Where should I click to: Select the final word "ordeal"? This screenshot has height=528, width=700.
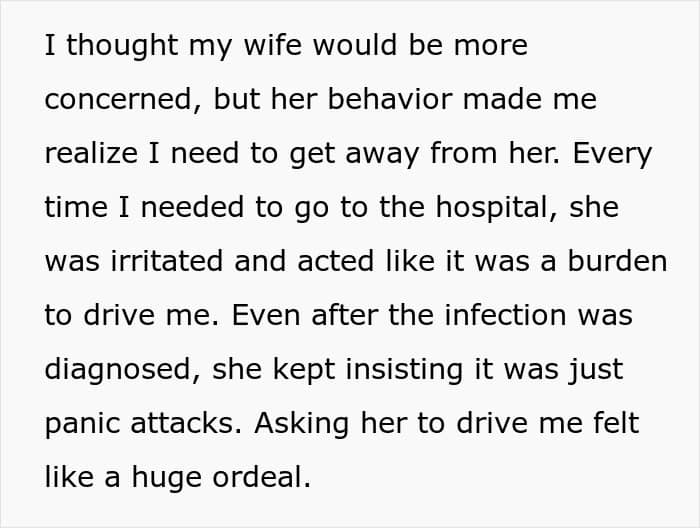258,477
